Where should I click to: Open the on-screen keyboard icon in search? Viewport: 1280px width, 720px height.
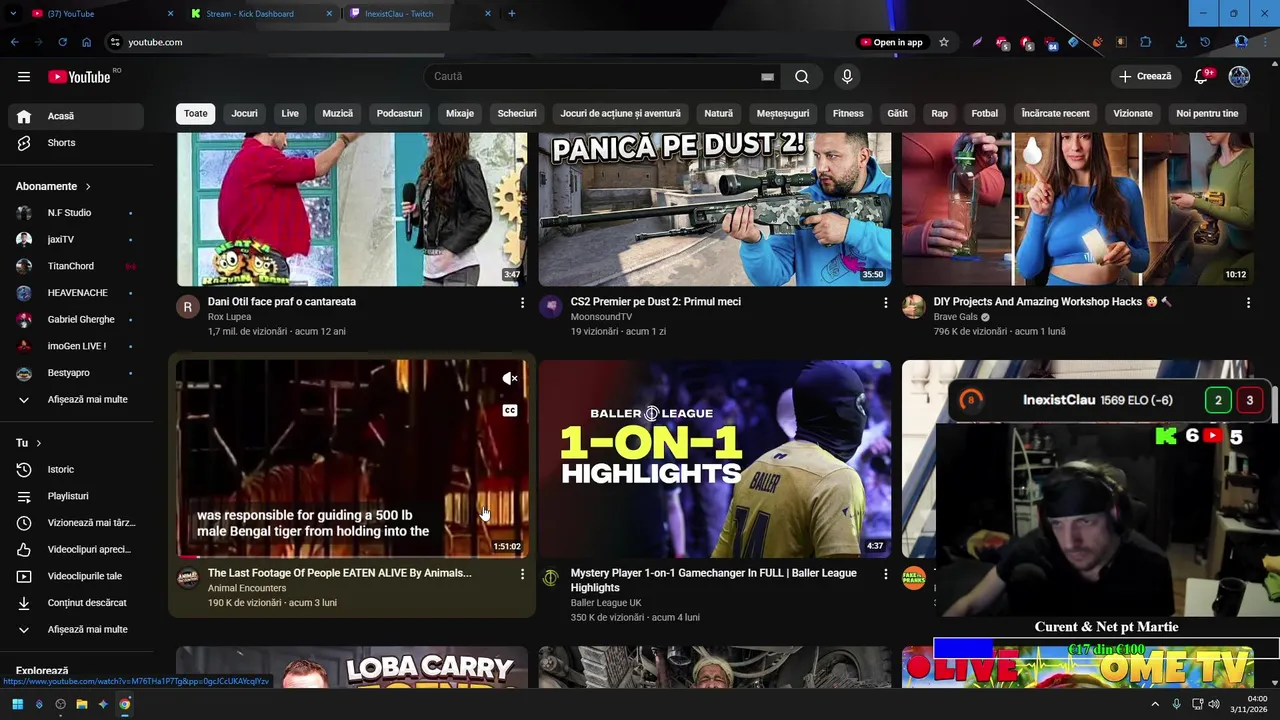767,77
